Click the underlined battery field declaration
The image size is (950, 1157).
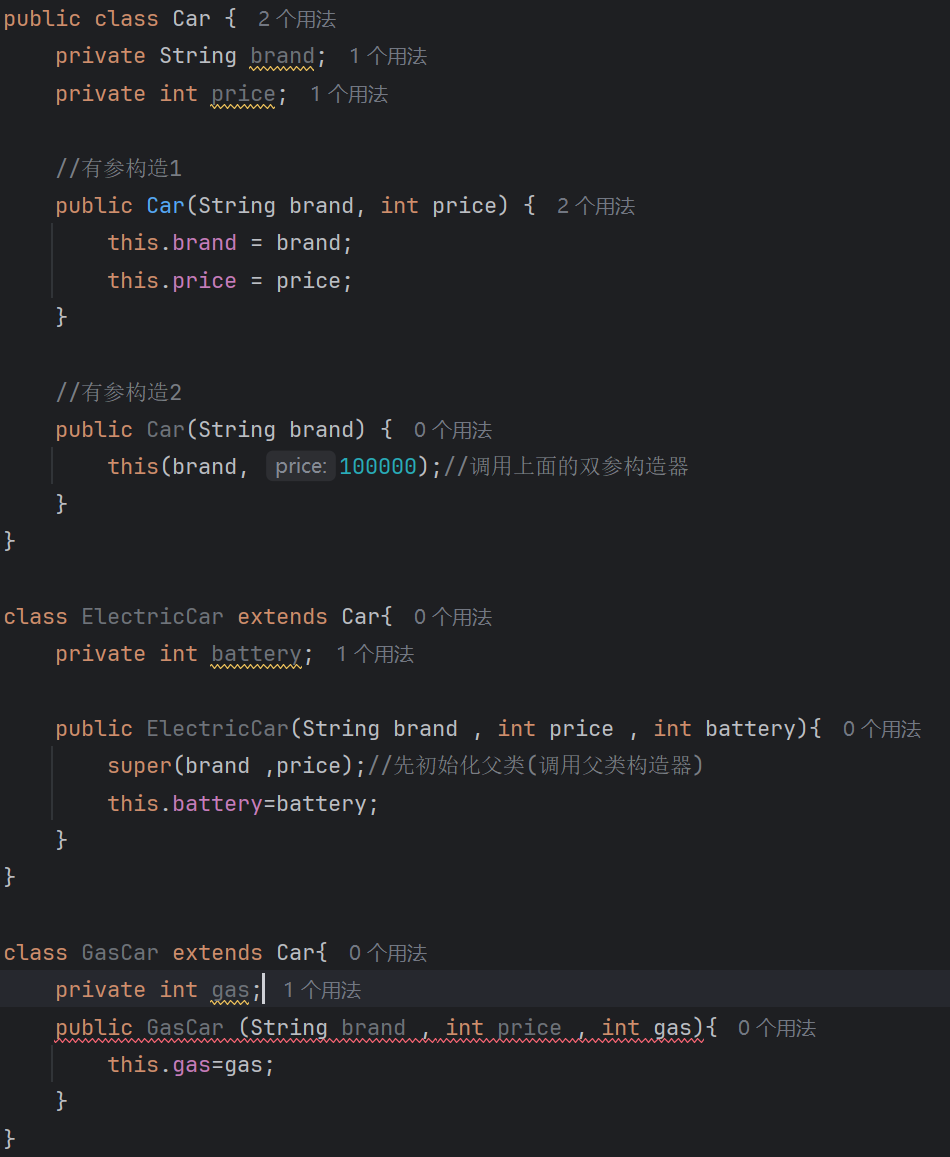point(256,655)
